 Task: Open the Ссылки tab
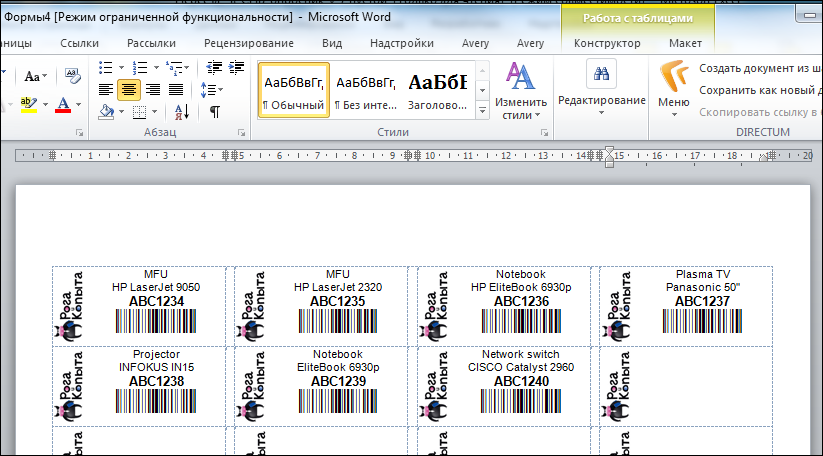[79, 44]
